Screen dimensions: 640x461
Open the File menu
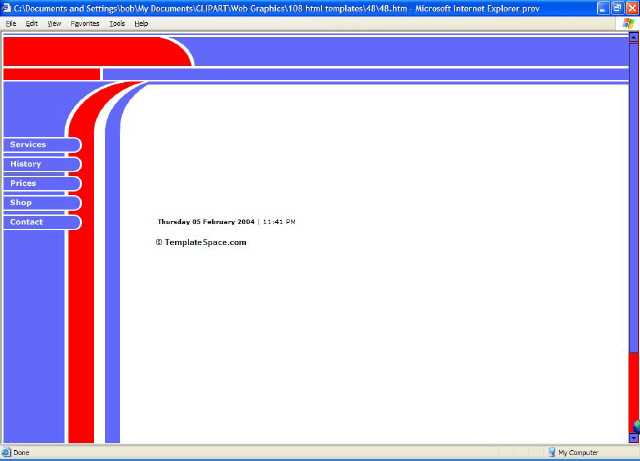(x=11, y=23)
